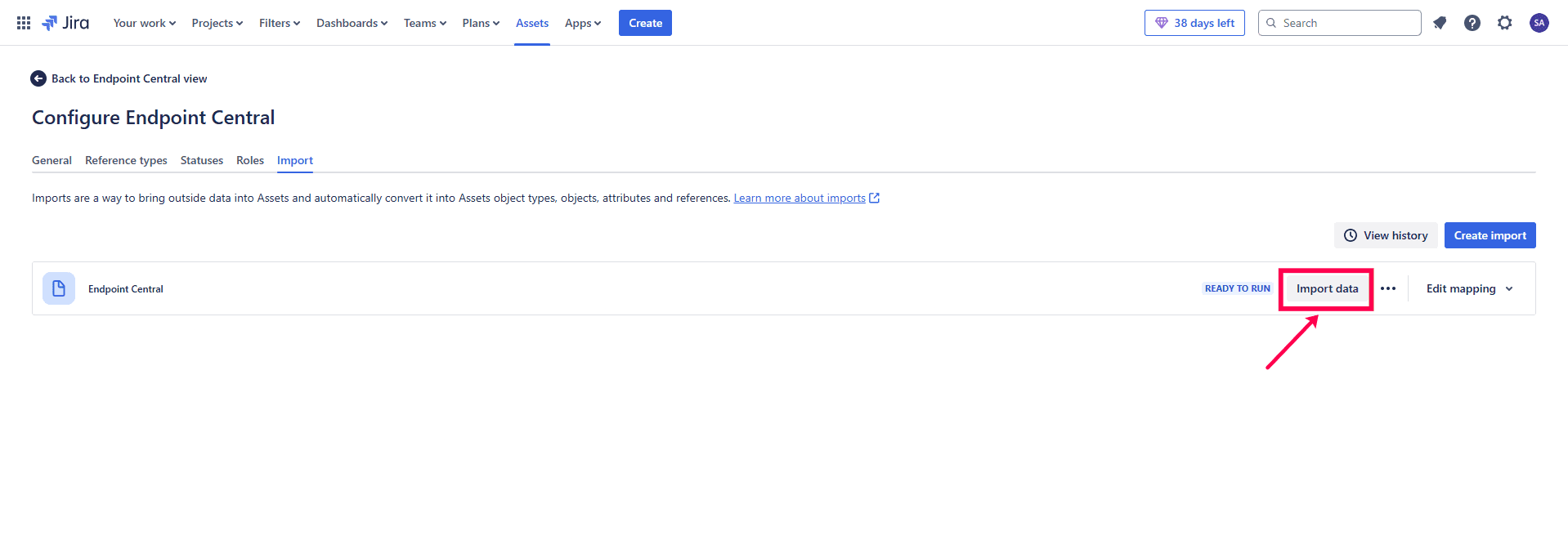Open the notifications icon

[1440, 23]
